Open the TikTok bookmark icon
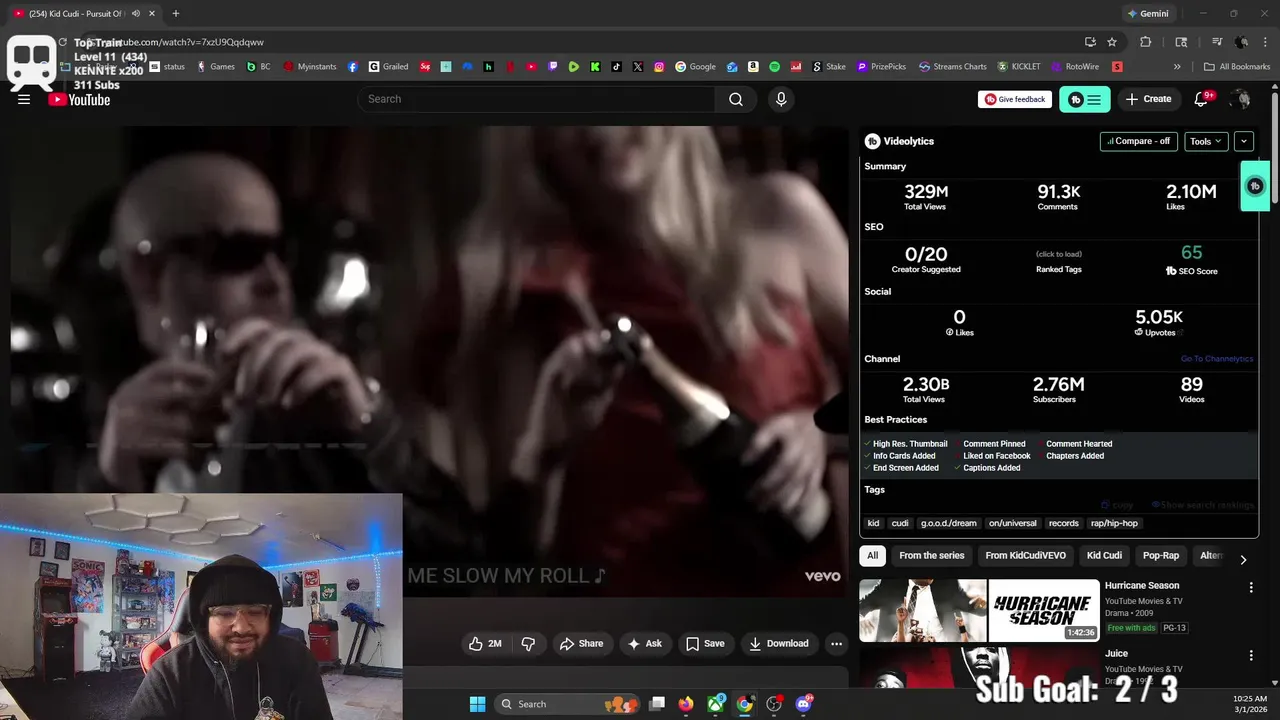 [617, 67]
